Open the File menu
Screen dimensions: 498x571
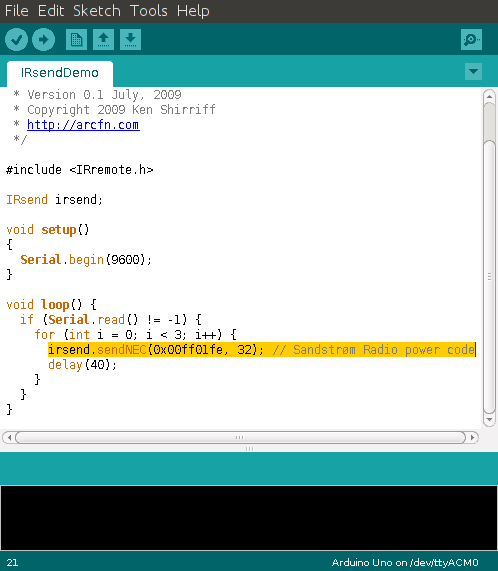coord(16,11)
